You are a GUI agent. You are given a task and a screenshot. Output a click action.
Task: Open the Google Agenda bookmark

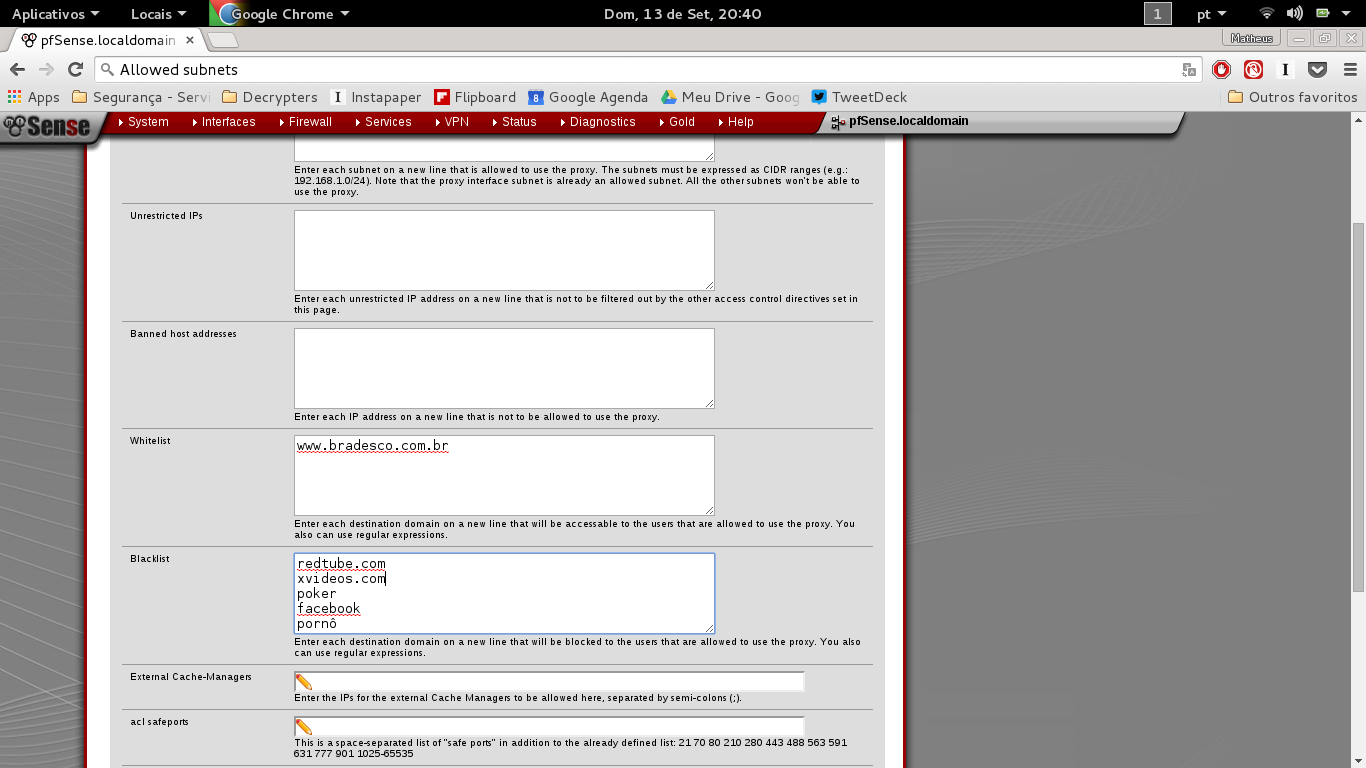pyautogui.click(x=588, y=97)
